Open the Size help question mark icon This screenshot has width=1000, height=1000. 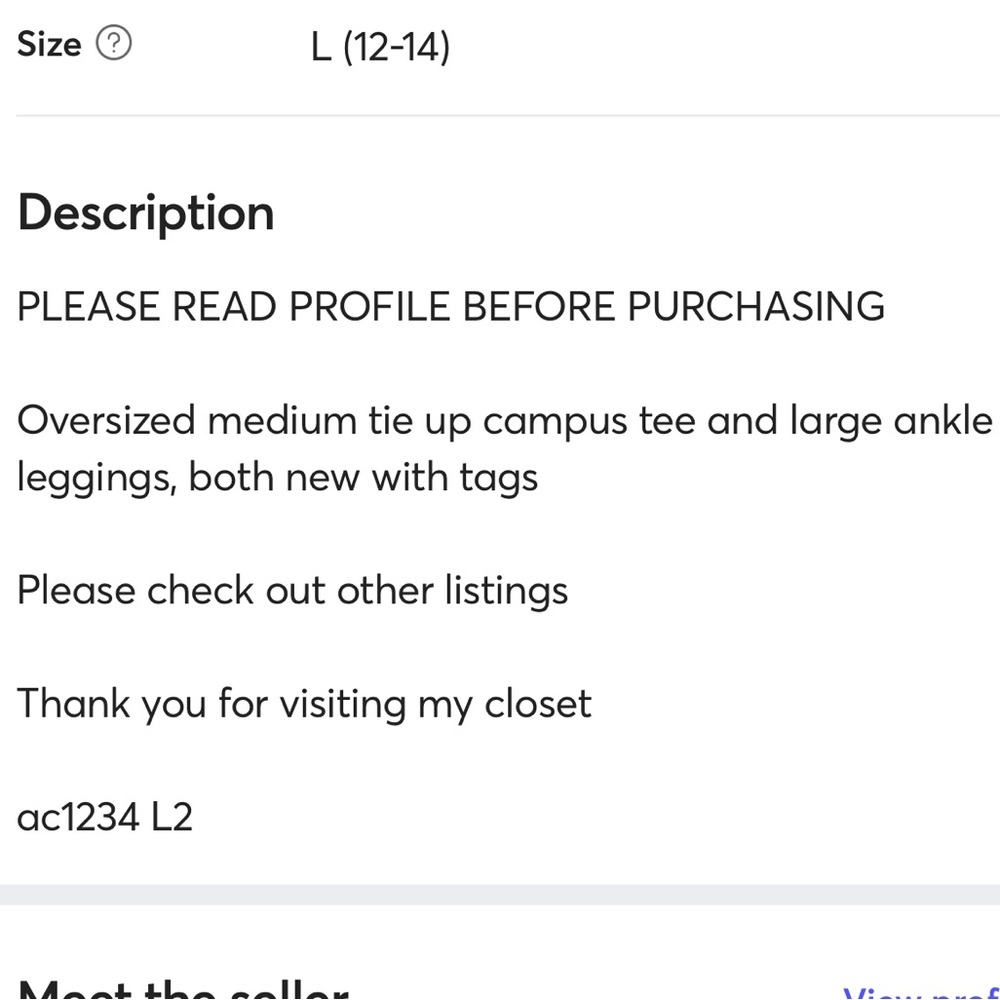tap(114, 43)
